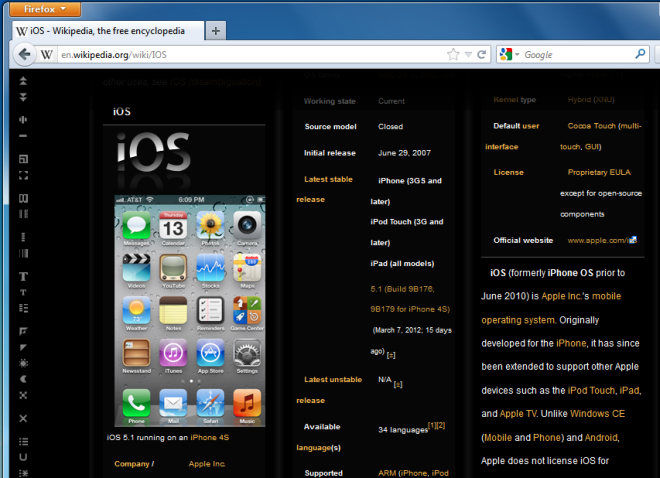Screen dimensions: 660x478
Task: Select the two striped columns icon
Action: click(23, 214)
